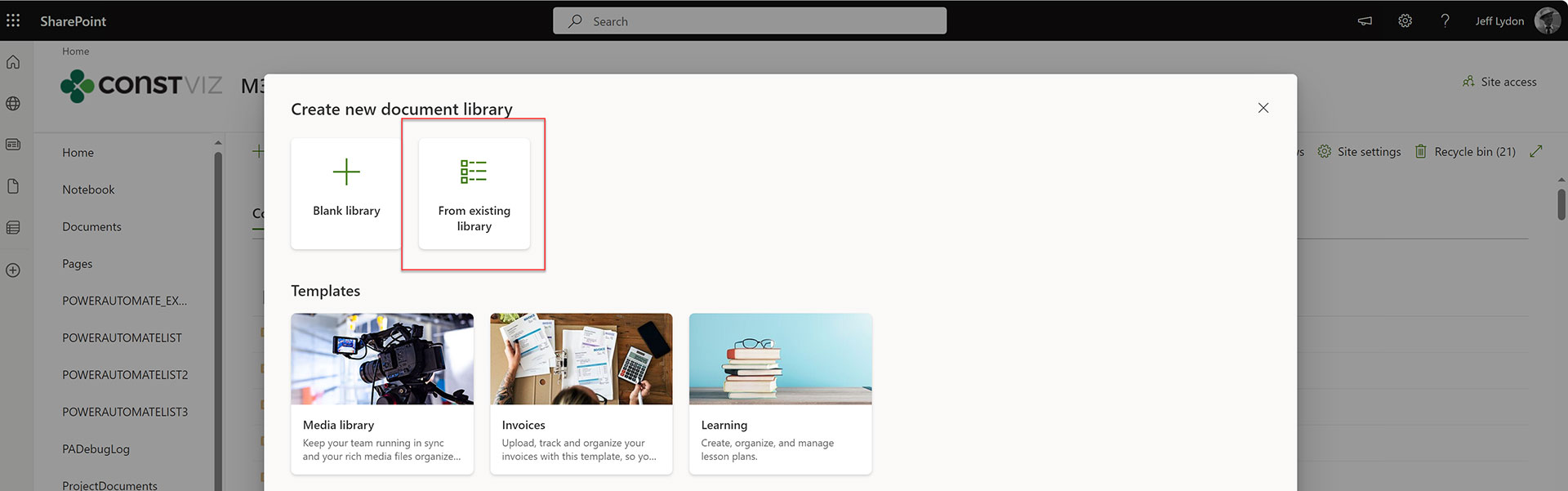Click the Home breadcrumb link

pos(76,51)
